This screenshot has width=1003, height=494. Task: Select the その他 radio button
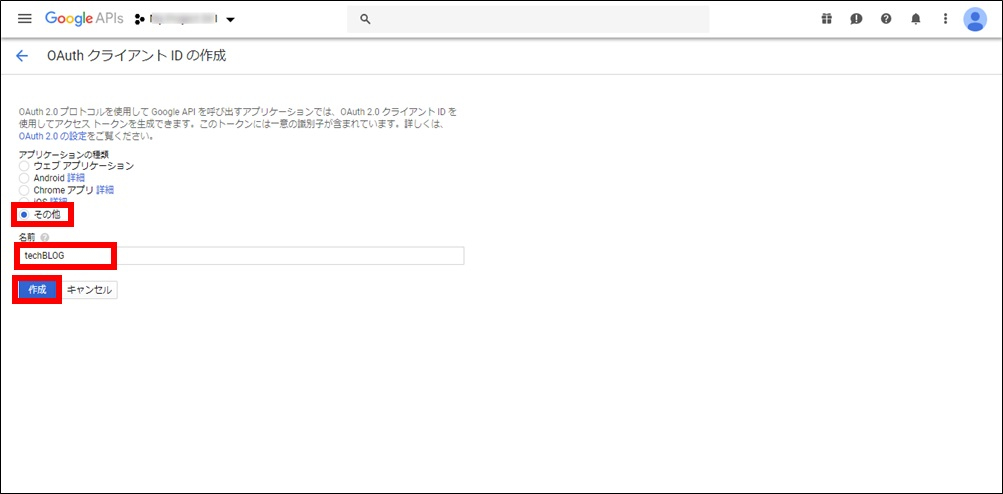24,214
